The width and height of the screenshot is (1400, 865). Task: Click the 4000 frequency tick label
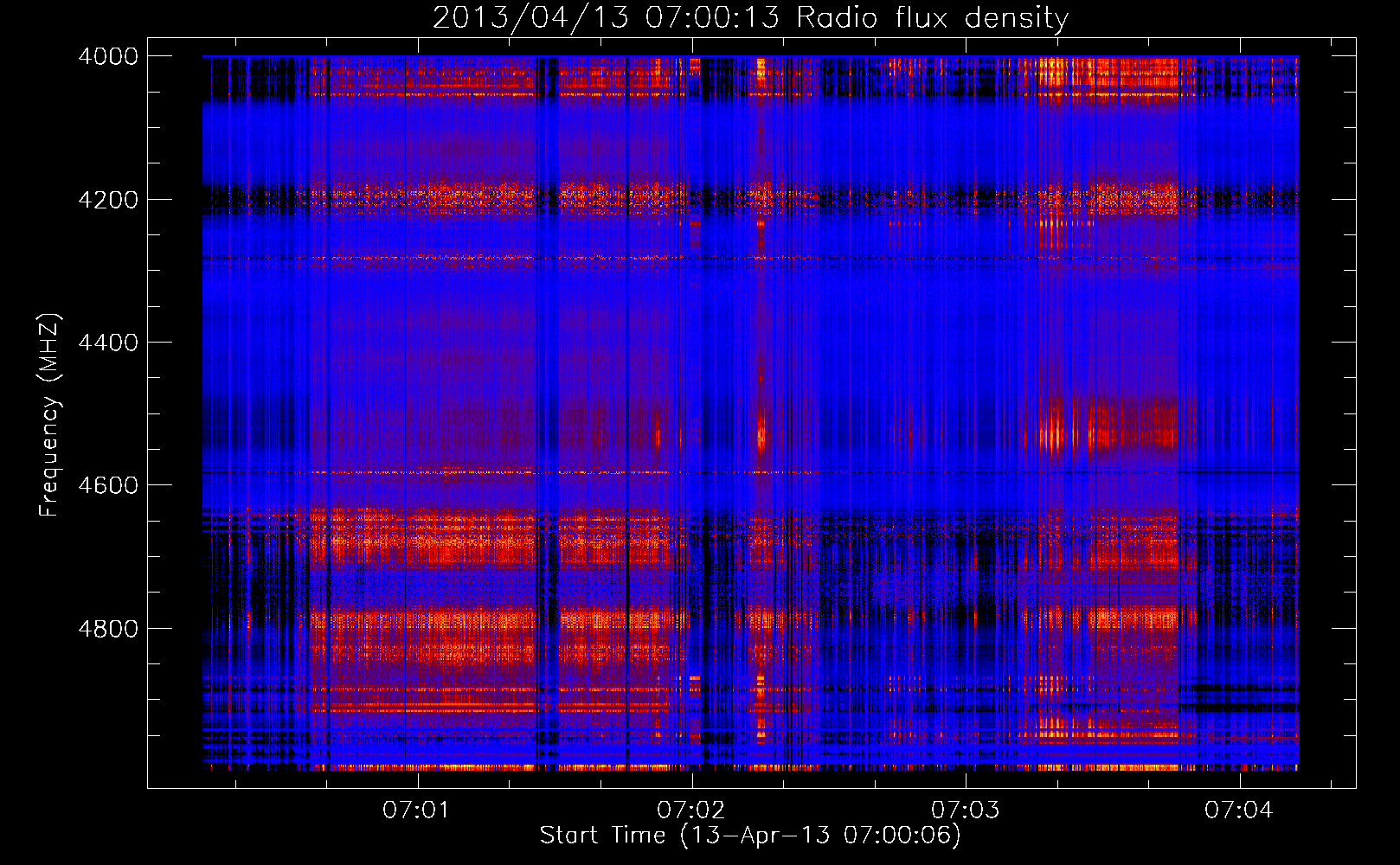(108, 56)
